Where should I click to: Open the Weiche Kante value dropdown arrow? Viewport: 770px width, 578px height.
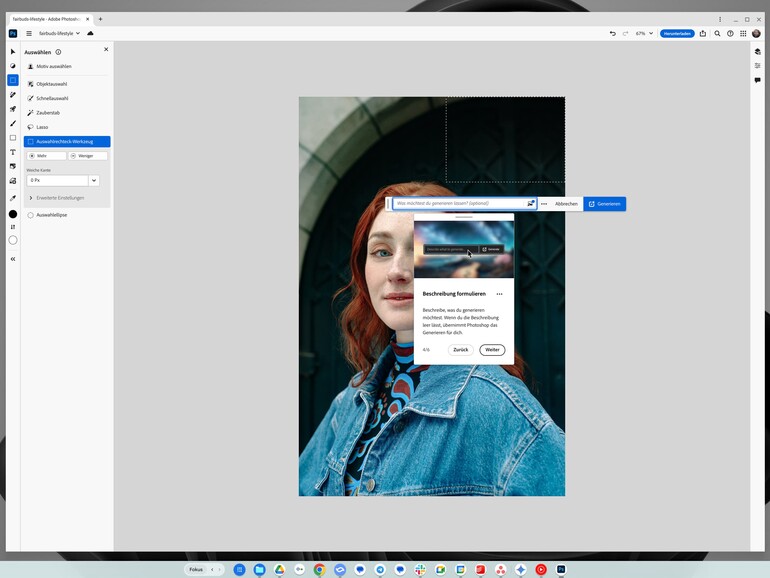click(x=94, y=180)
